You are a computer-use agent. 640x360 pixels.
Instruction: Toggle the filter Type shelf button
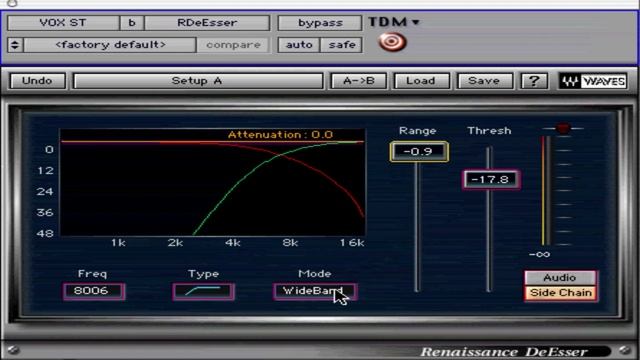coord(204,291)
